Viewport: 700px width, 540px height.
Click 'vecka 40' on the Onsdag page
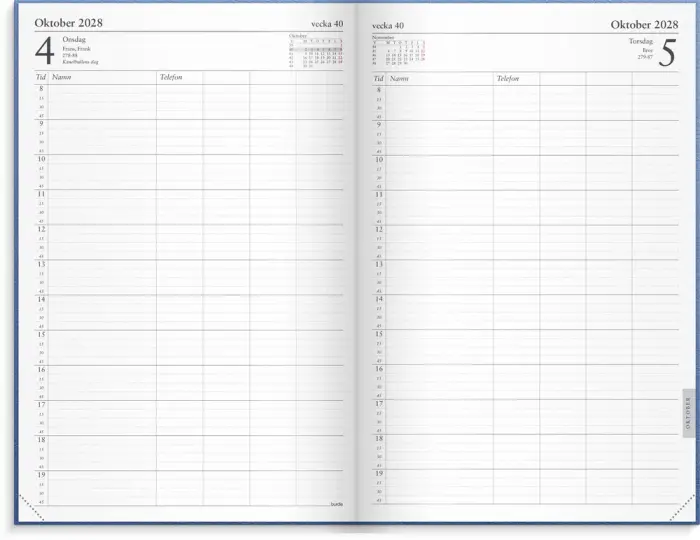click(x=327, y=24)
